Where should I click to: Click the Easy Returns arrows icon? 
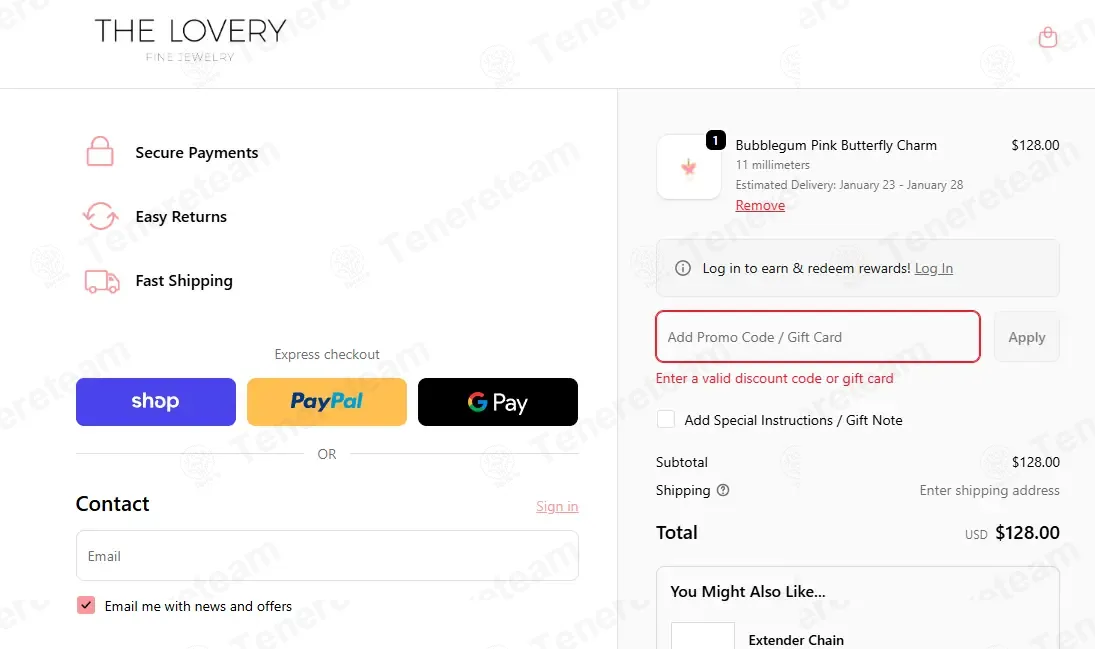[x=101, y=216]
